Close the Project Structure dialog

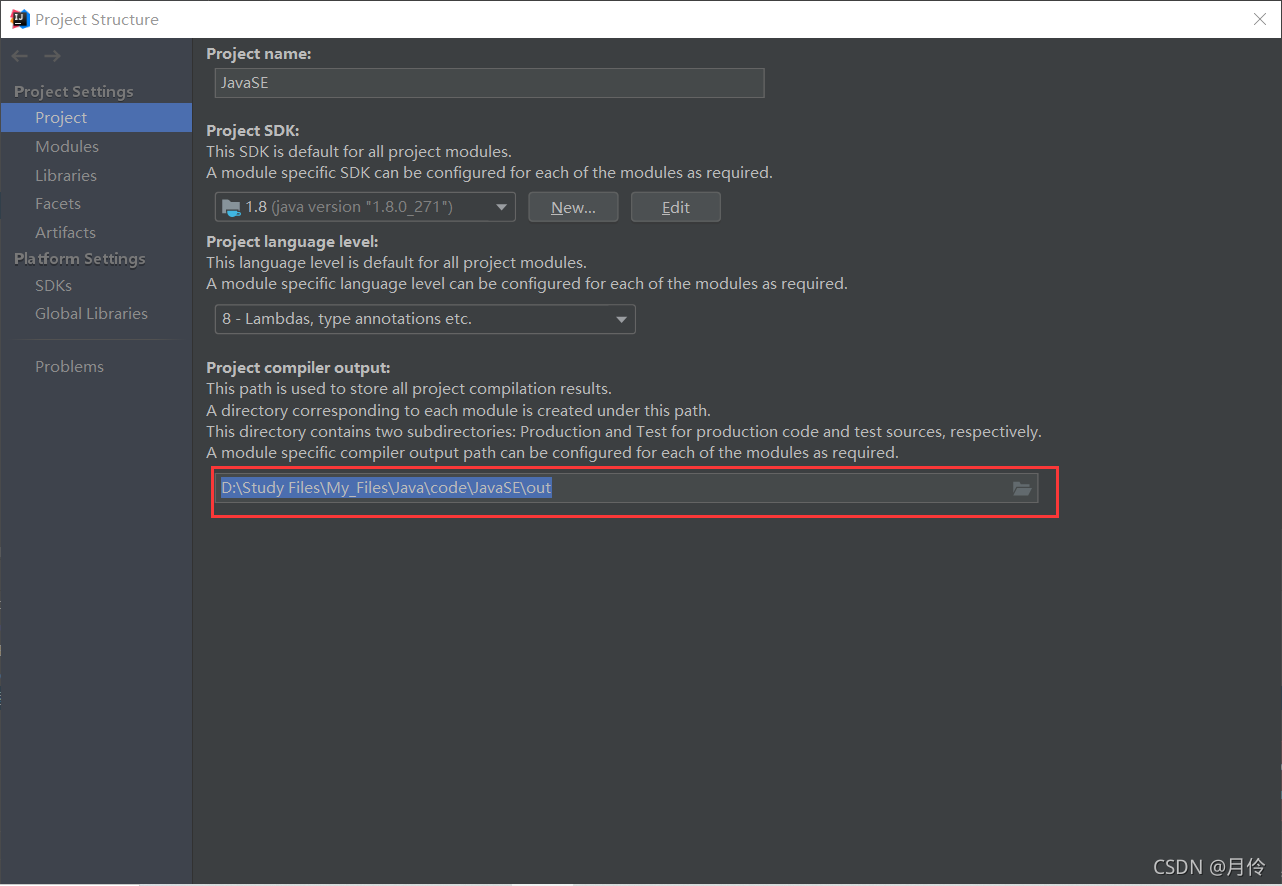(x=1260, y=19)
